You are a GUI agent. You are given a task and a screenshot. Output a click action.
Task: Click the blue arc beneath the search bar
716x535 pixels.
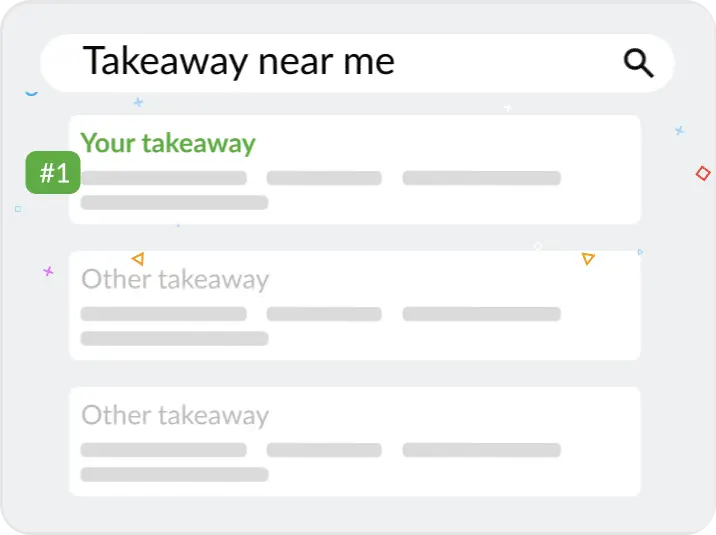[32, 94]
